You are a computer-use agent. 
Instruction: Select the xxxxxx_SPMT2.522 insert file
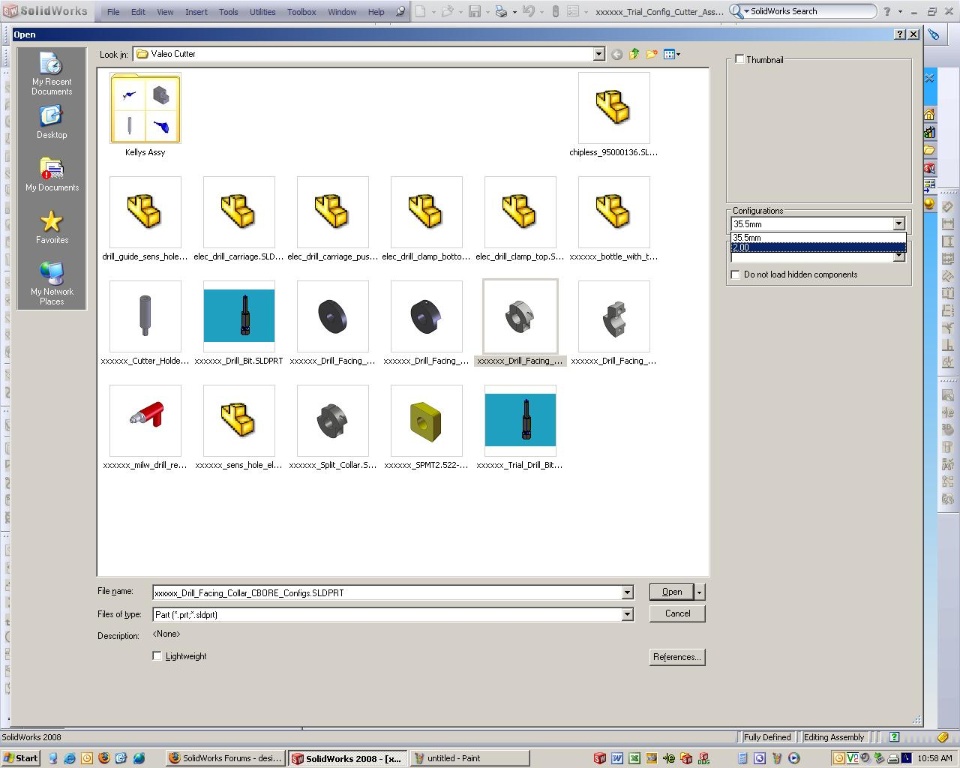pyautogui.click(x=426, y=427)
